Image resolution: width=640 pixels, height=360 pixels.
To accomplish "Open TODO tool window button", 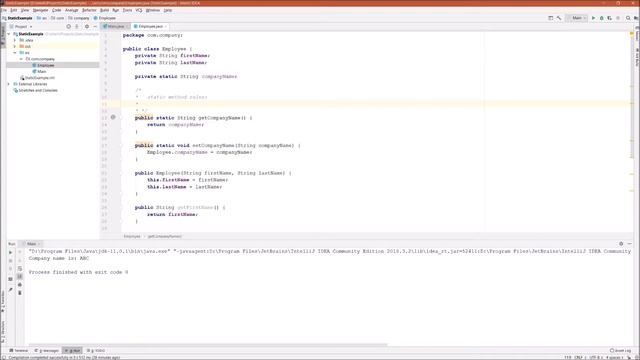I will tap(96, 351).
